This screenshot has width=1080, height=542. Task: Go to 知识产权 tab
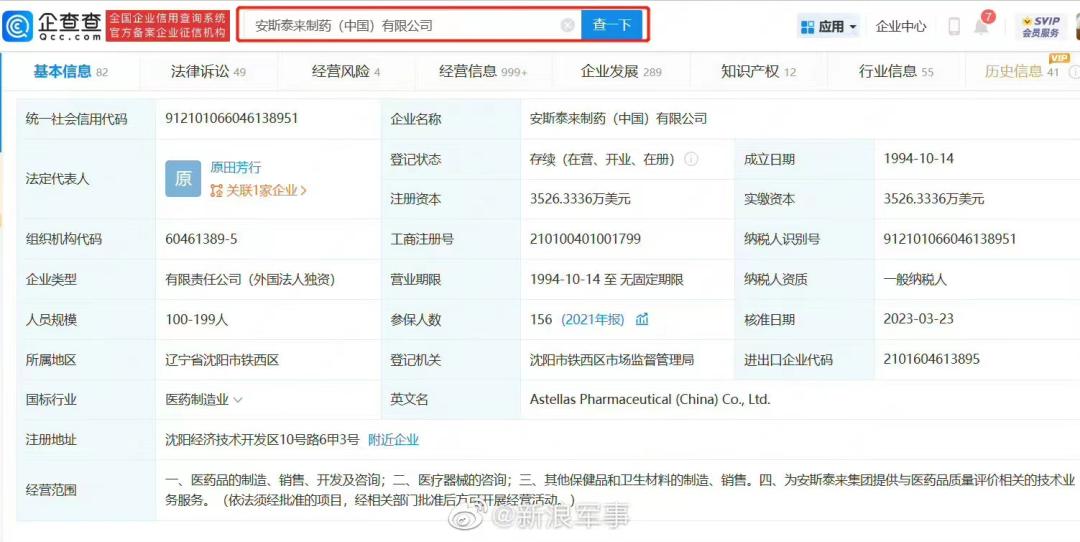pyautogui.click(x=758, y=71)
